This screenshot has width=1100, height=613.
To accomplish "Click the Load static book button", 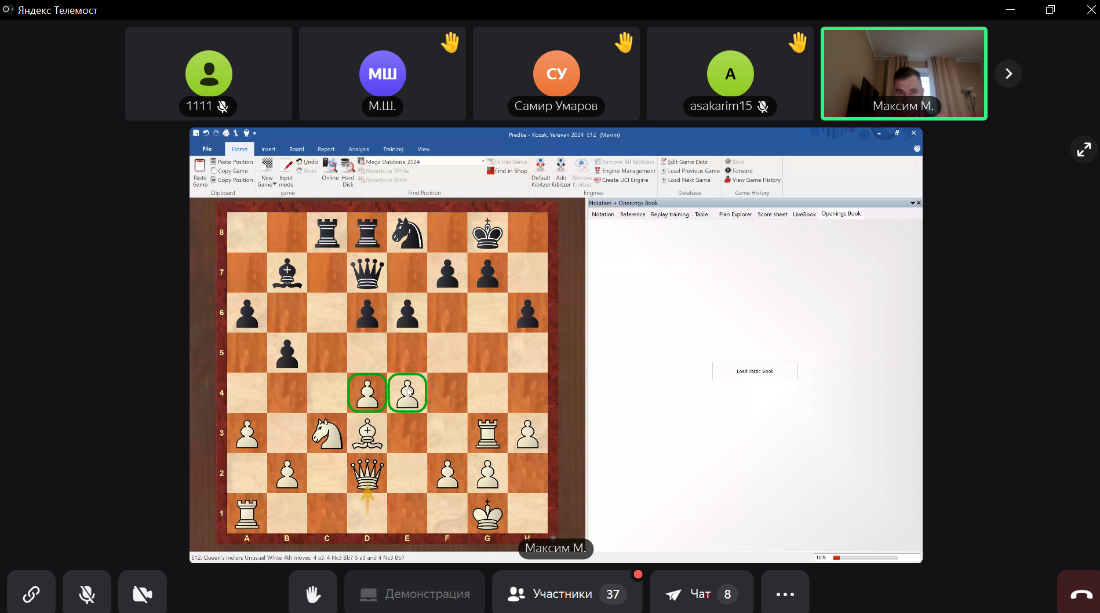I will click(754, 371).
